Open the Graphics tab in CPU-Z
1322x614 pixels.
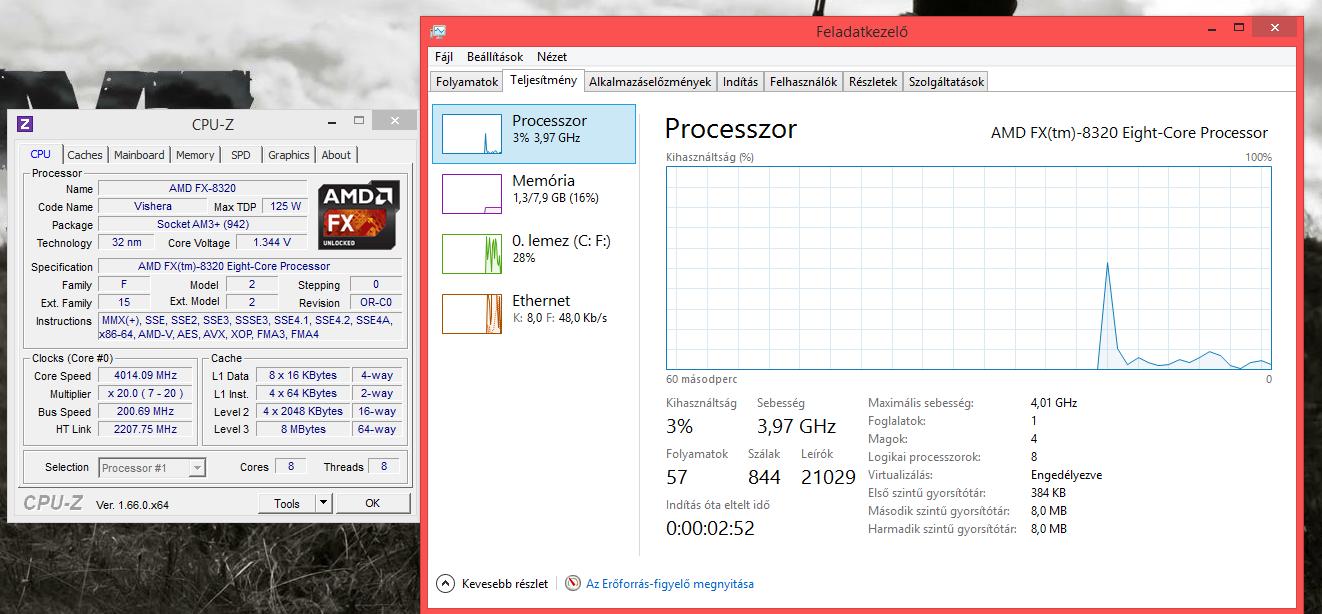[289, 155]
